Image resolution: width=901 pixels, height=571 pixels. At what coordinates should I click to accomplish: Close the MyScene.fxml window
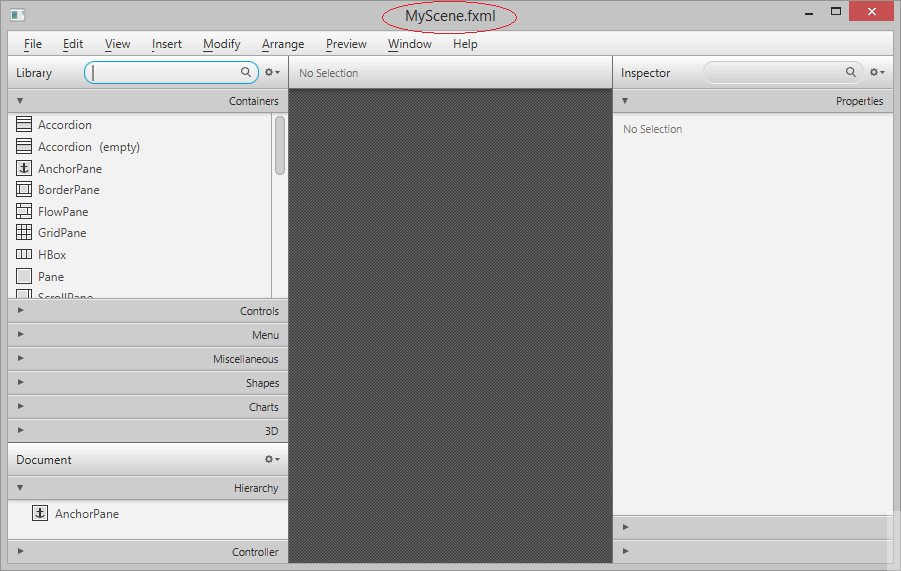tap(871, 11)
